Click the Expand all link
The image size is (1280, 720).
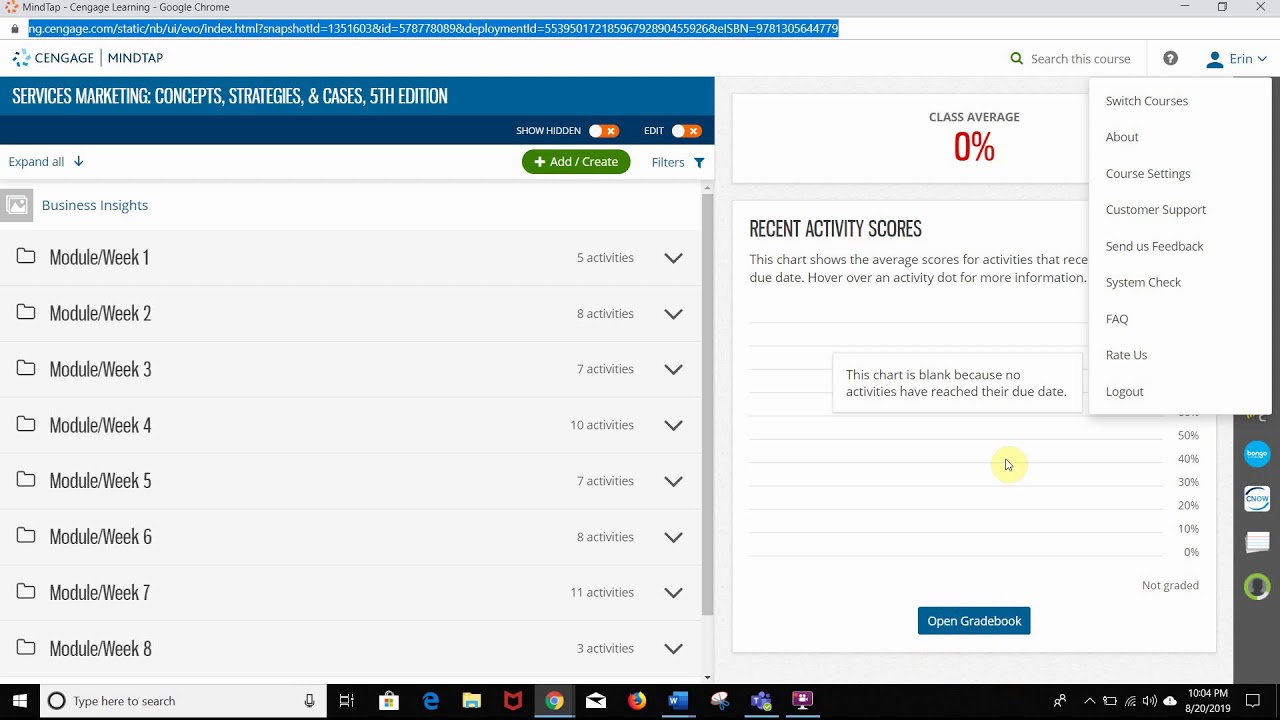click(x=36, y=161)
